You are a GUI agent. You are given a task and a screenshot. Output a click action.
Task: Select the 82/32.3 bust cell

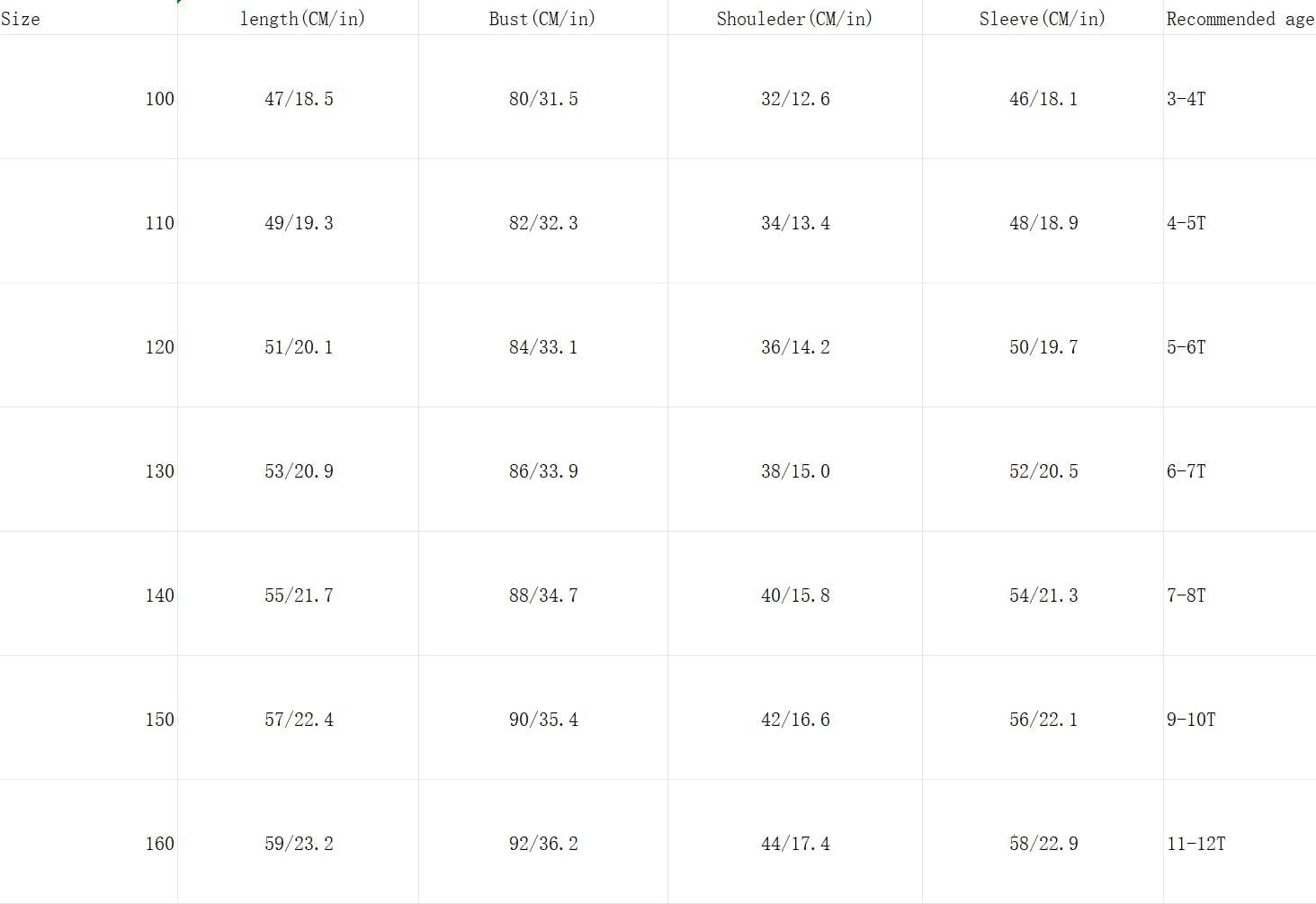point(543,223)
